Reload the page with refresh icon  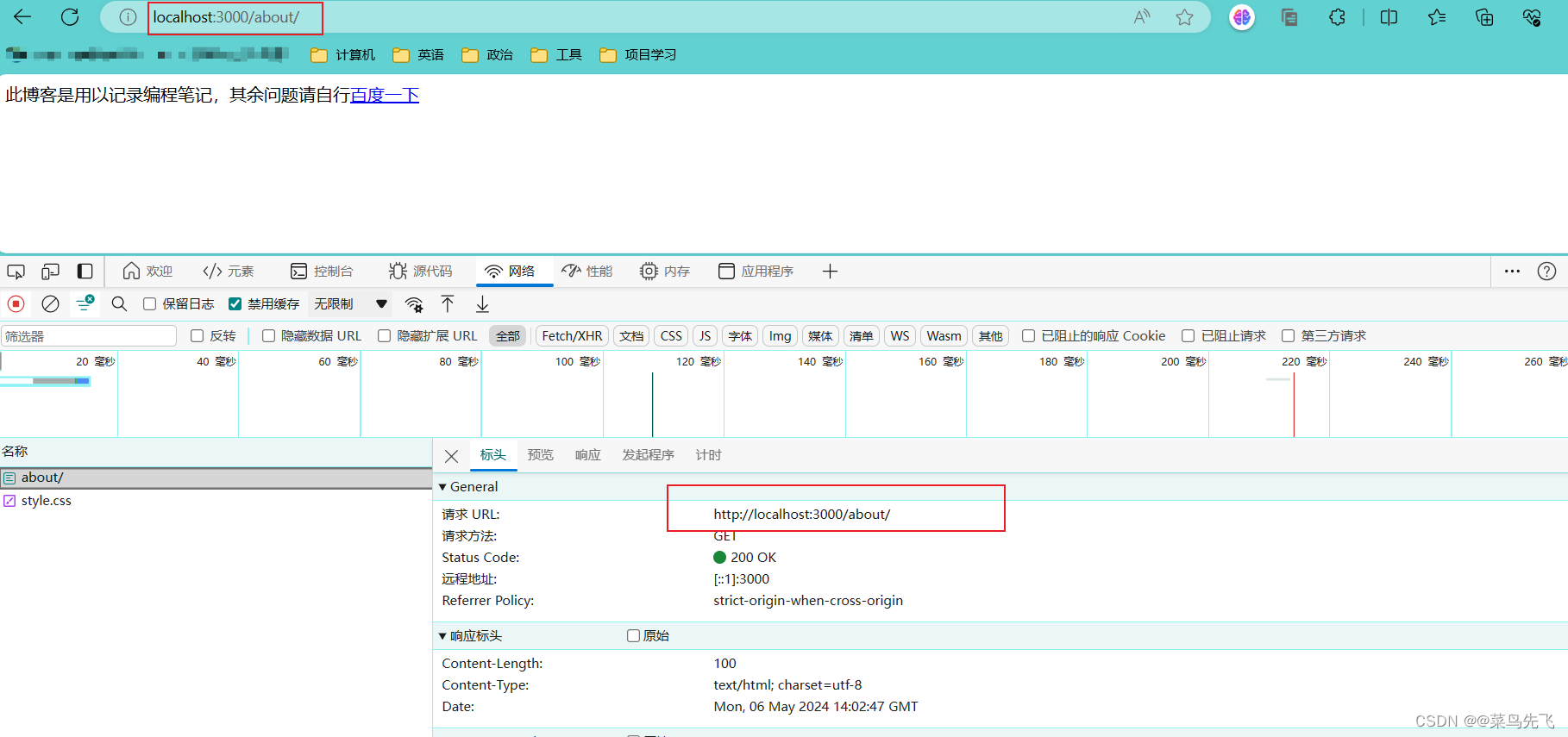click(x=70, y=16)
